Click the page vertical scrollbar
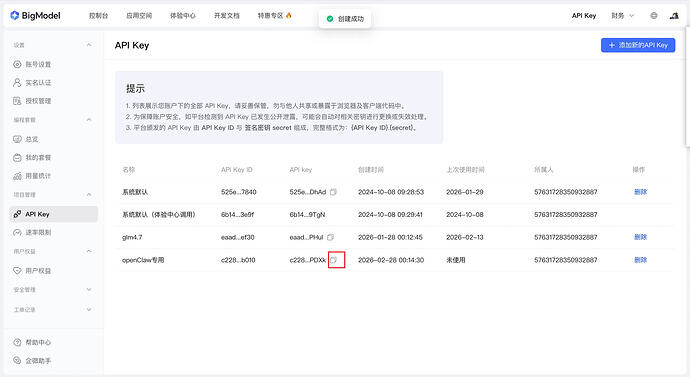The image size is (690, 377). tap(688, 88)
